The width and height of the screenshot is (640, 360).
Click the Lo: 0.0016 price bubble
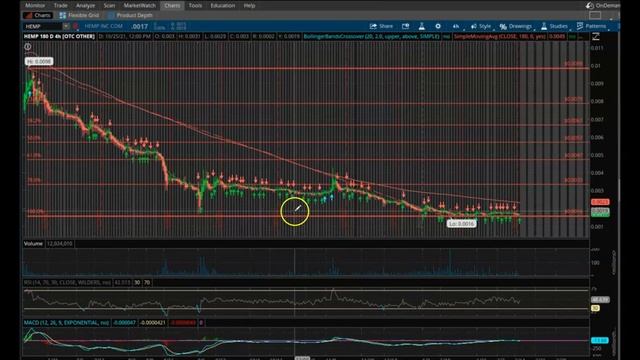pos(462,224)
